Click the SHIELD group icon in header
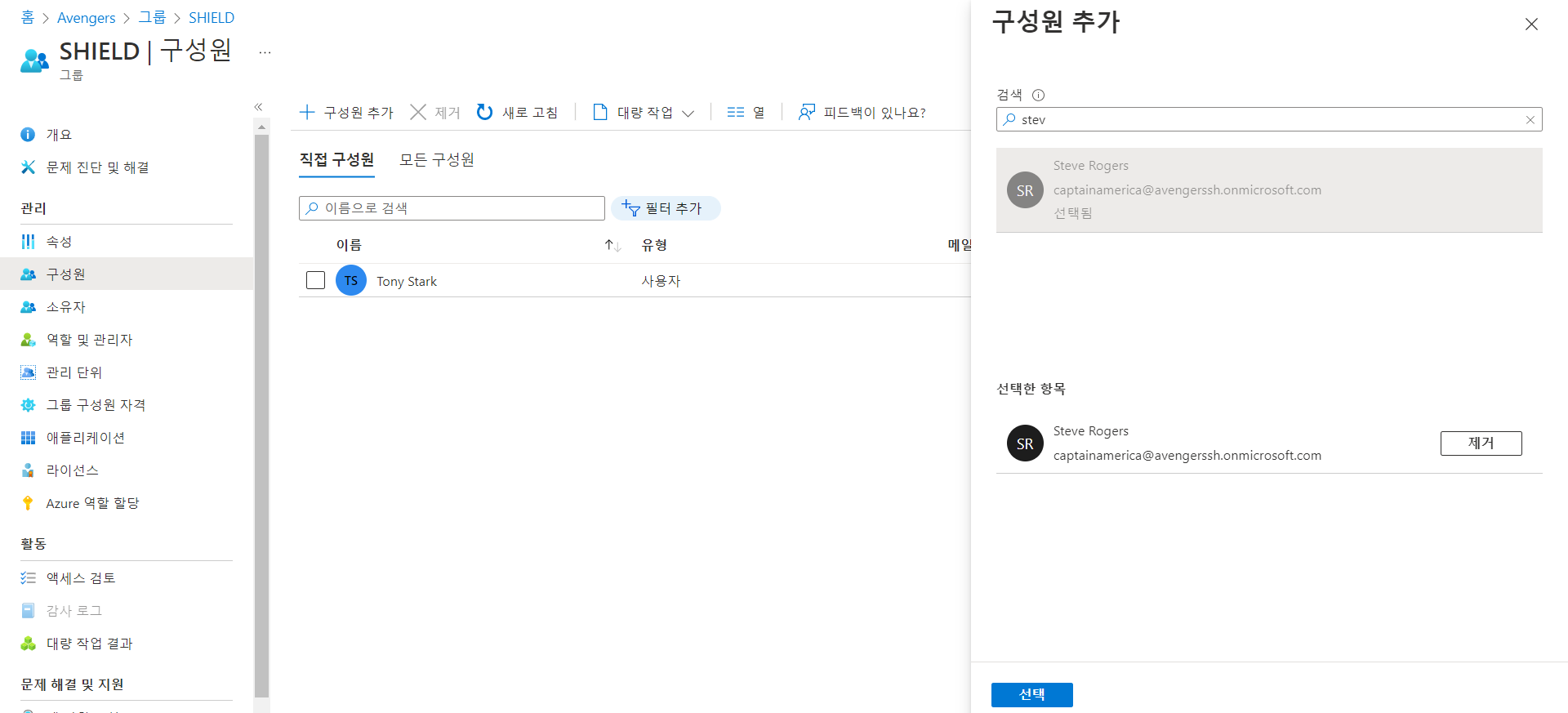 point(34,60)
